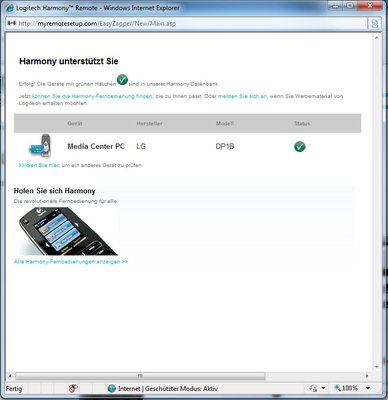Click the Media Center PC device icon

click(41, 146)
